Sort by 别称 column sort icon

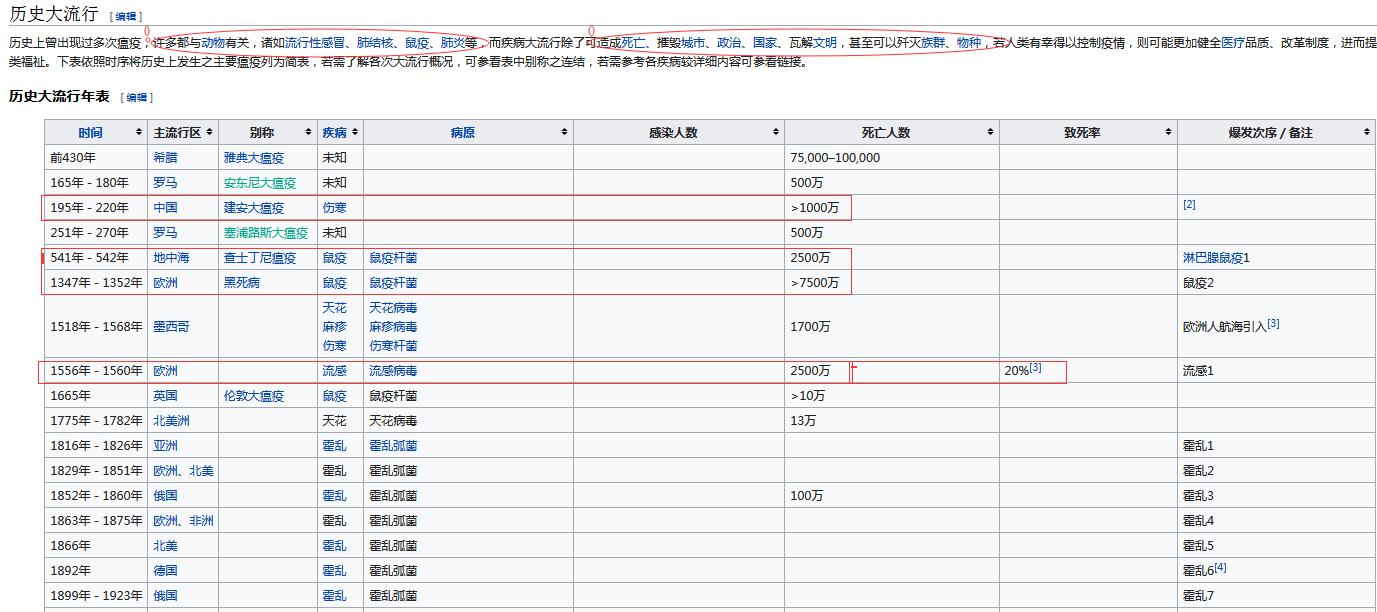(x=307, y=133)
